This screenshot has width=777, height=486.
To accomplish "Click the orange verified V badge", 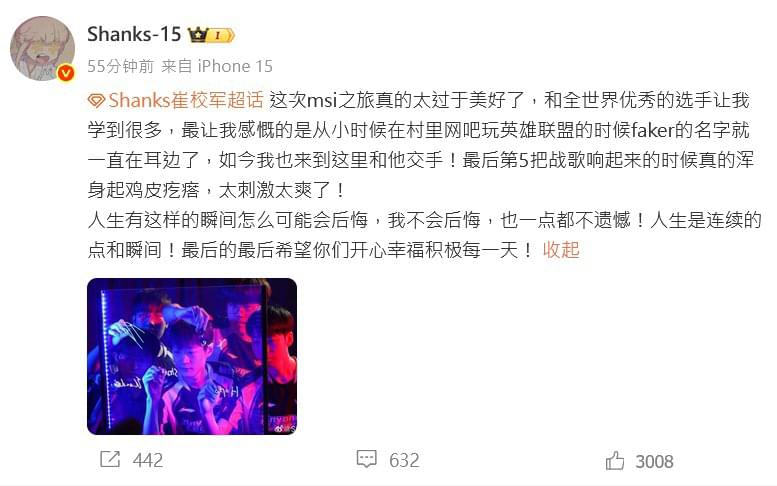I will (x=66, y=73).
